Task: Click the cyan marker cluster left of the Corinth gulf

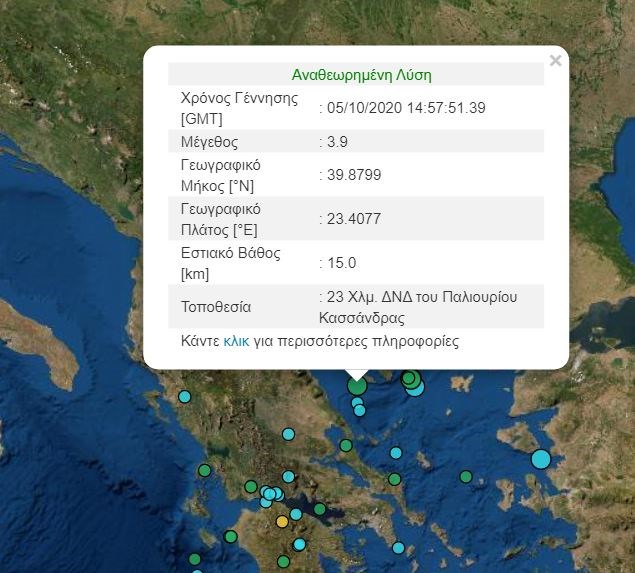Action: (268, 494)
